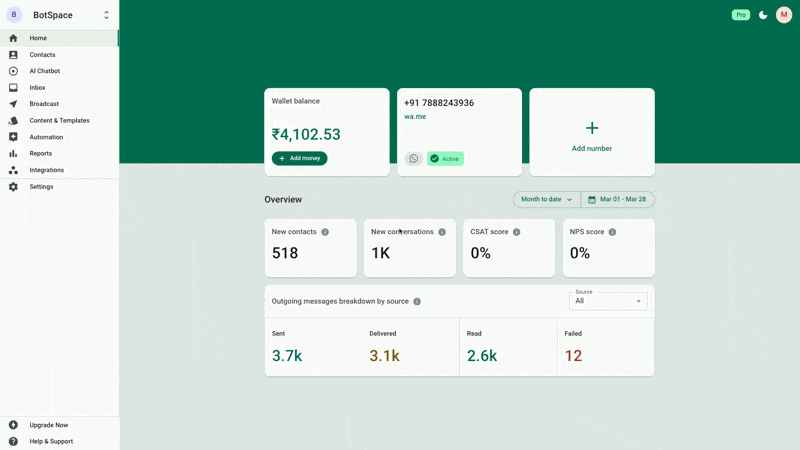Click the Overview heading
Image resolution: width=800 pixels, height=450 pixels.
[283, 199]
